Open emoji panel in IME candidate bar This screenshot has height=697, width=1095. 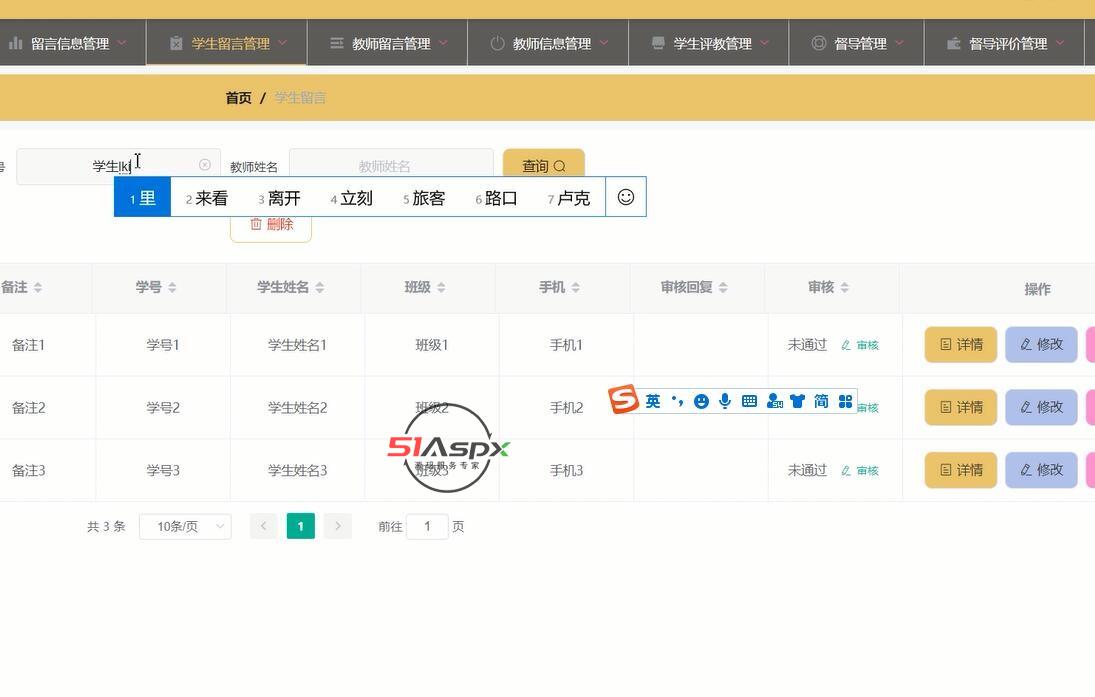626,197
